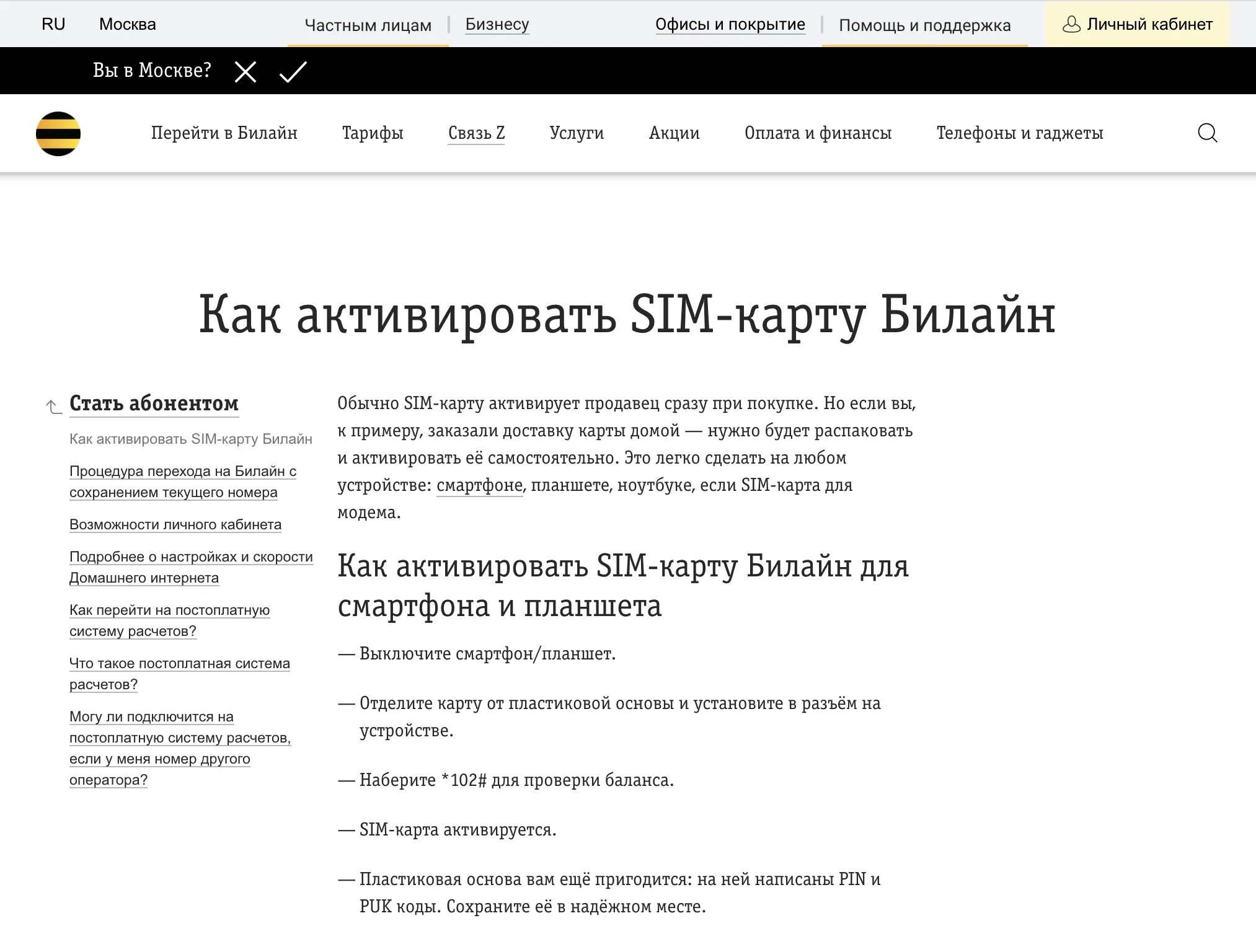Follow the смартфоне link in the paragraph
The width and height of the screenshot is (1256, 952).
[480, 485]
